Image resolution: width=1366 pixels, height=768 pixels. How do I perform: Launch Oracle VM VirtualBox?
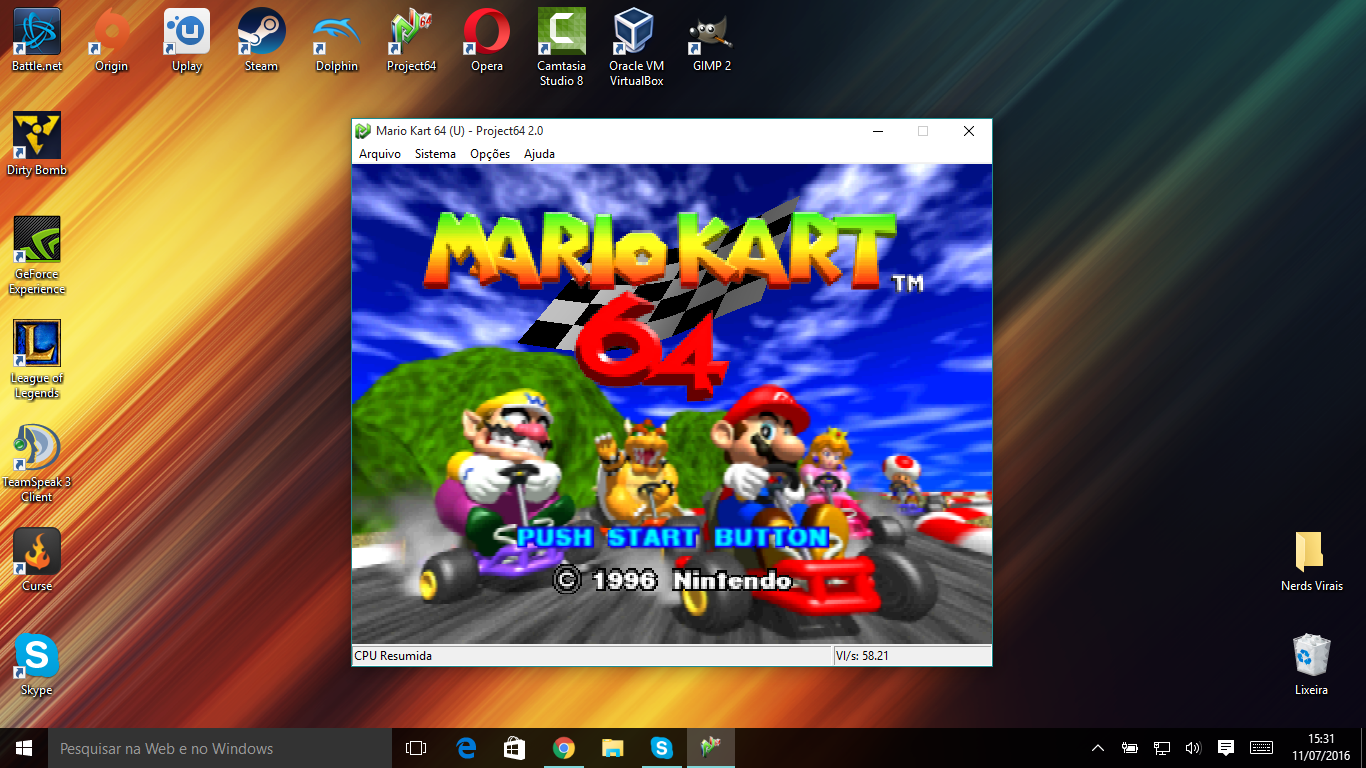635,30
